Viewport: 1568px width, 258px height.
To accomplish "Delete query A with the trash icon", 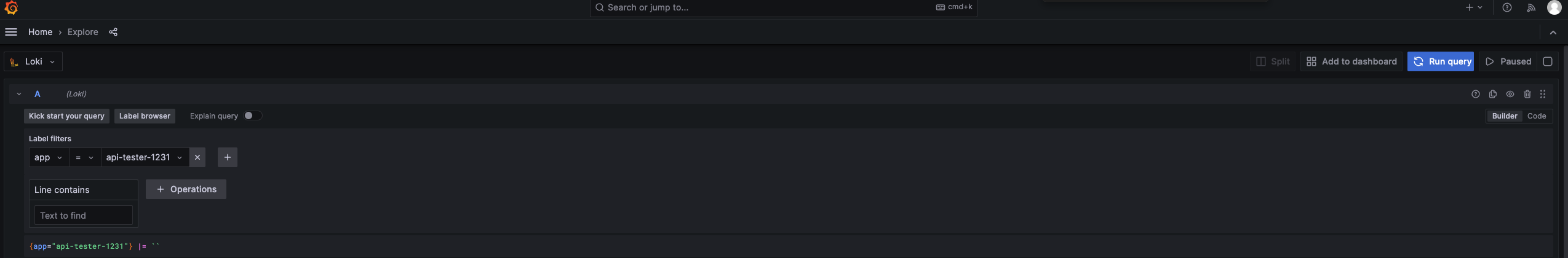I will pos(1527,94).
